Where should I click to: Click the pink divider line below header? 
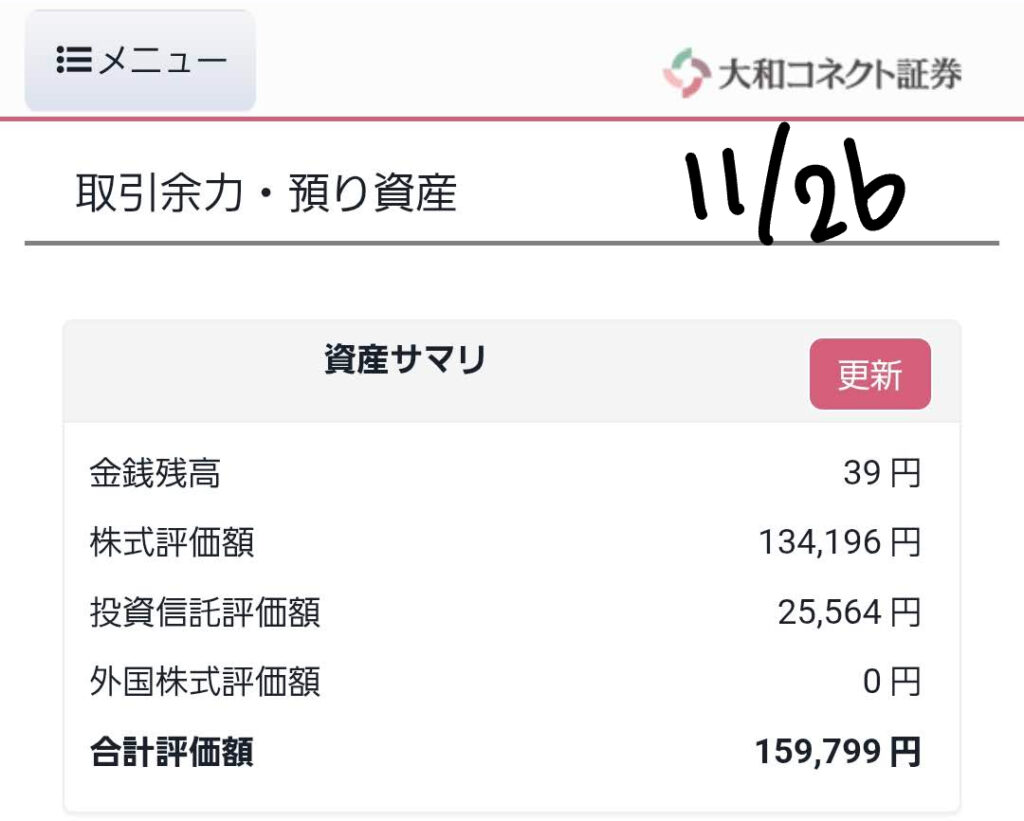(512, 119)
